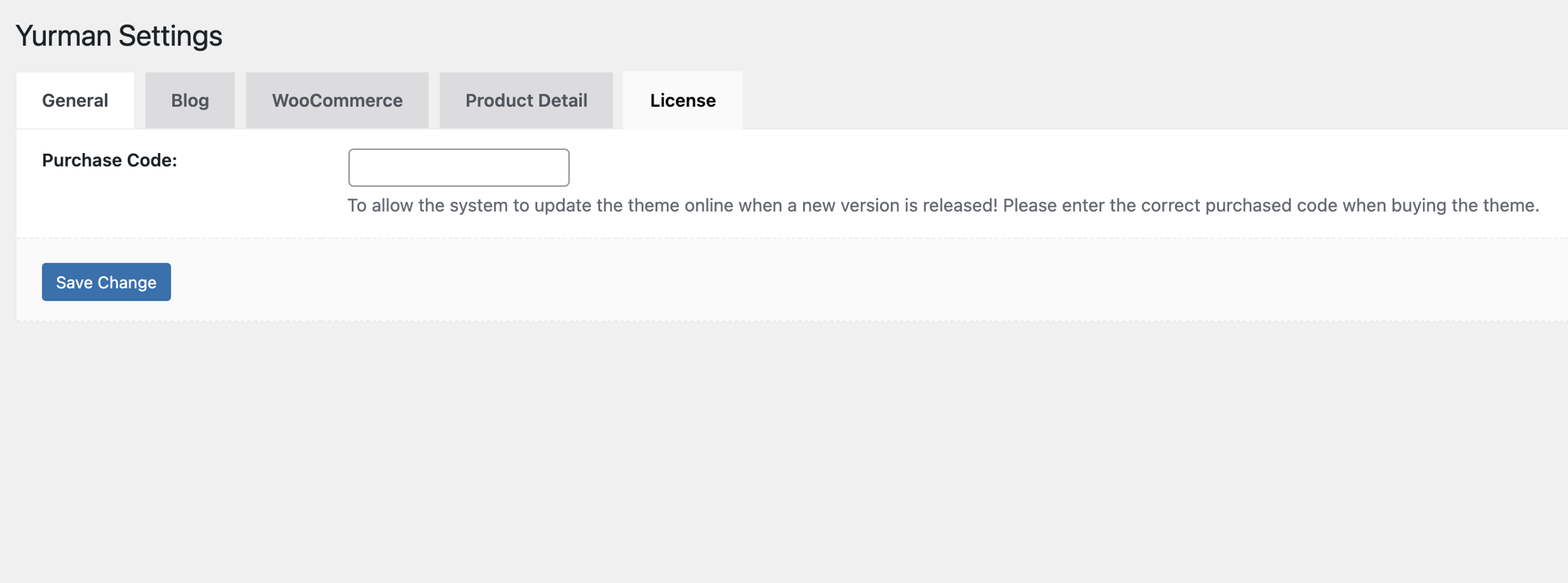Place cursor in the empty purchase code box
The image size is (1568, 583).
pos(459,167)
